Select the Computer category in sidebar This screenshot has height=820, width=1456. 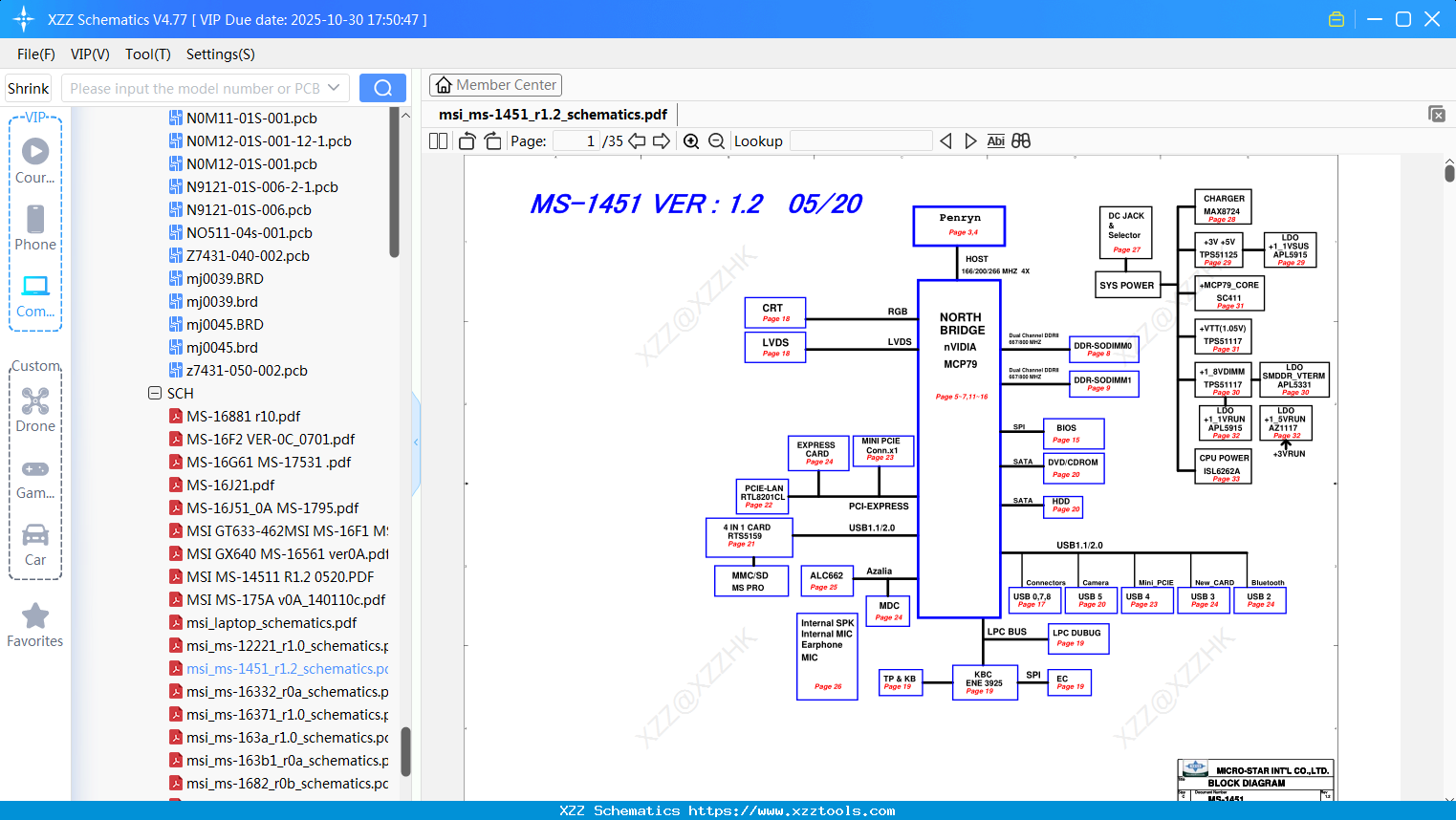(35, 295)
